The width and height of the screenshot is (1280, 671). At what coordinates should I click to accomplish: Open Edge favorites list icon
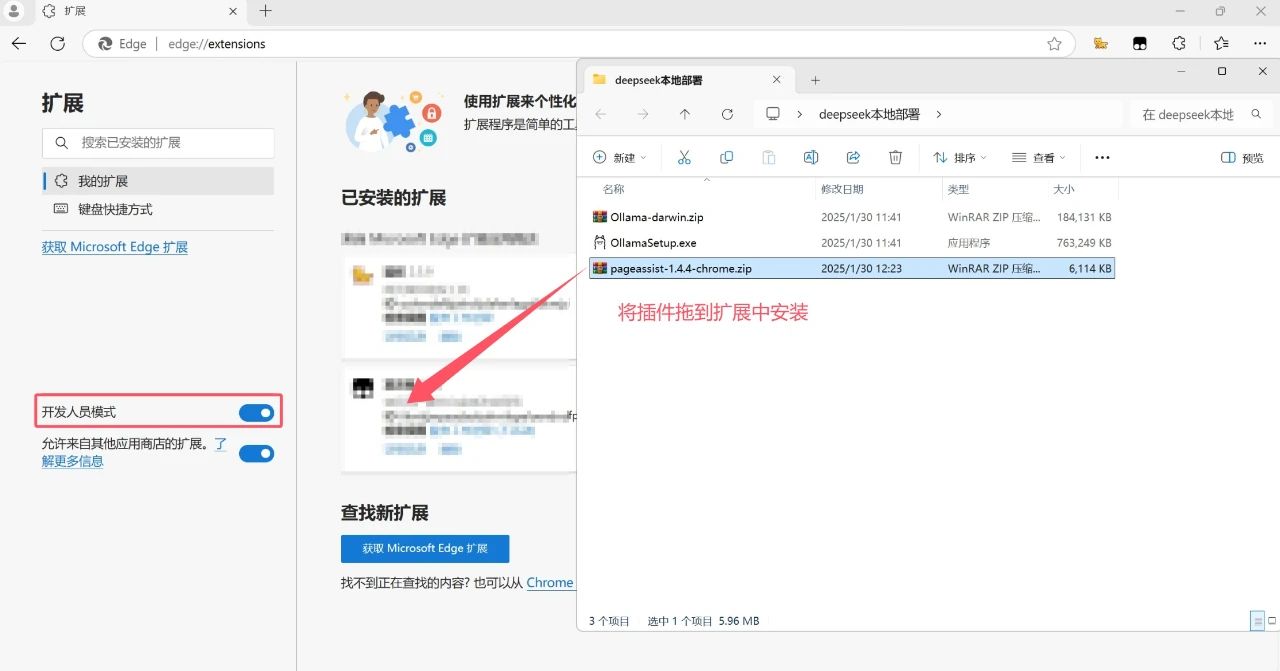(x=1221, y=44)
